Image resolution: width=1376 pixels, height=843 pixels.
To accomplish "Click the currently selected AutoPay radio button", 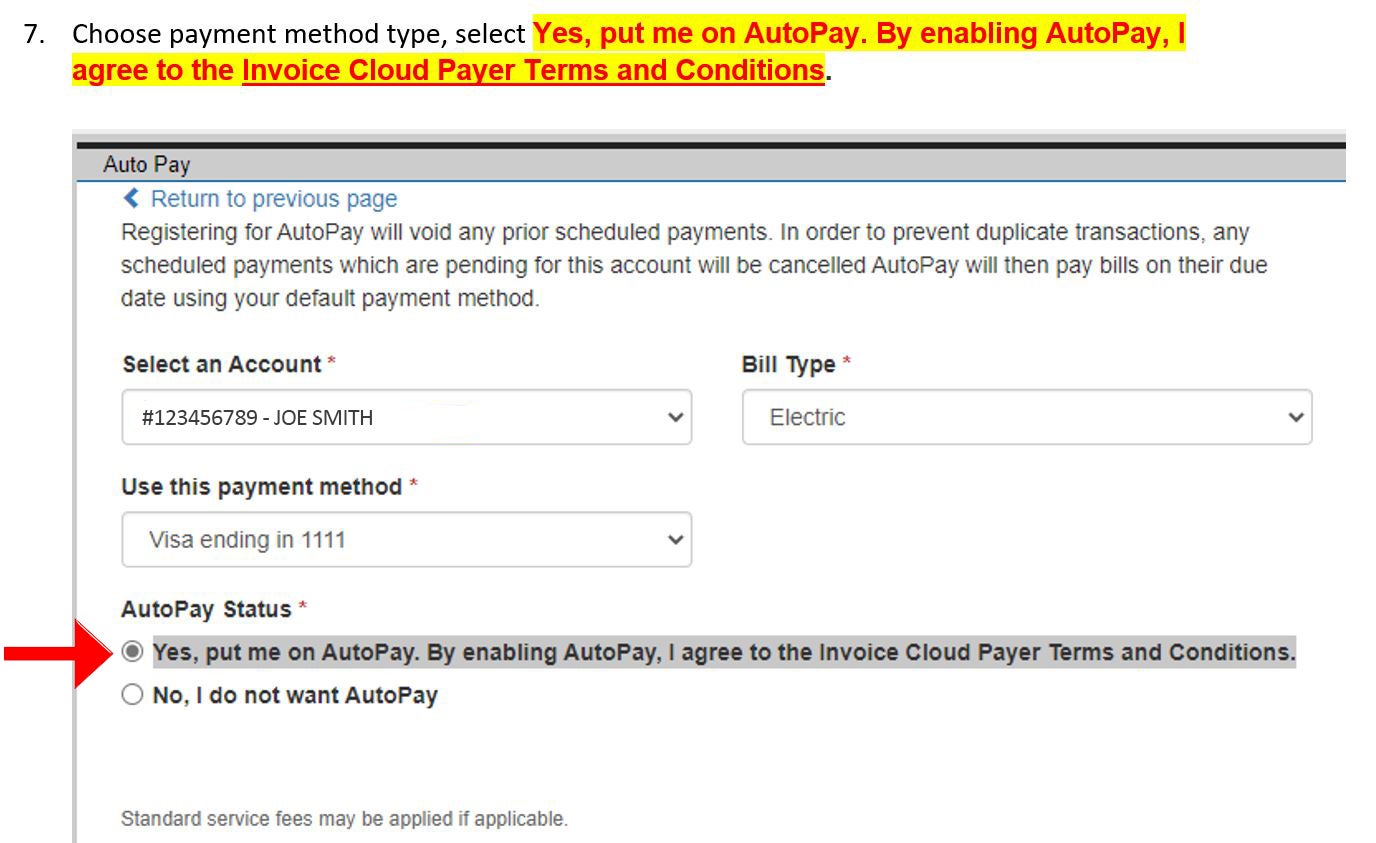I will click(x=131, y=652).
